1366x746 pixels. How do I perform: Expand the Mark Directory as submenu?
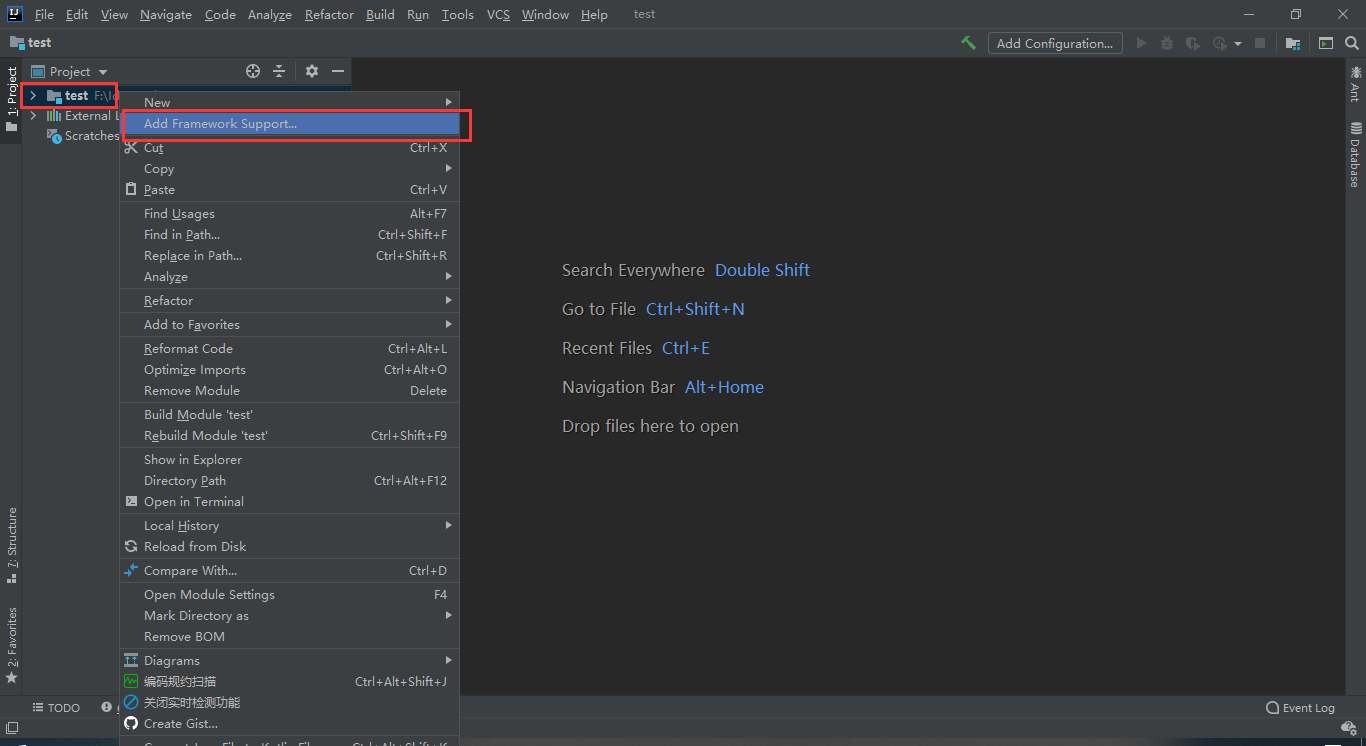click(x=289, y=615)
